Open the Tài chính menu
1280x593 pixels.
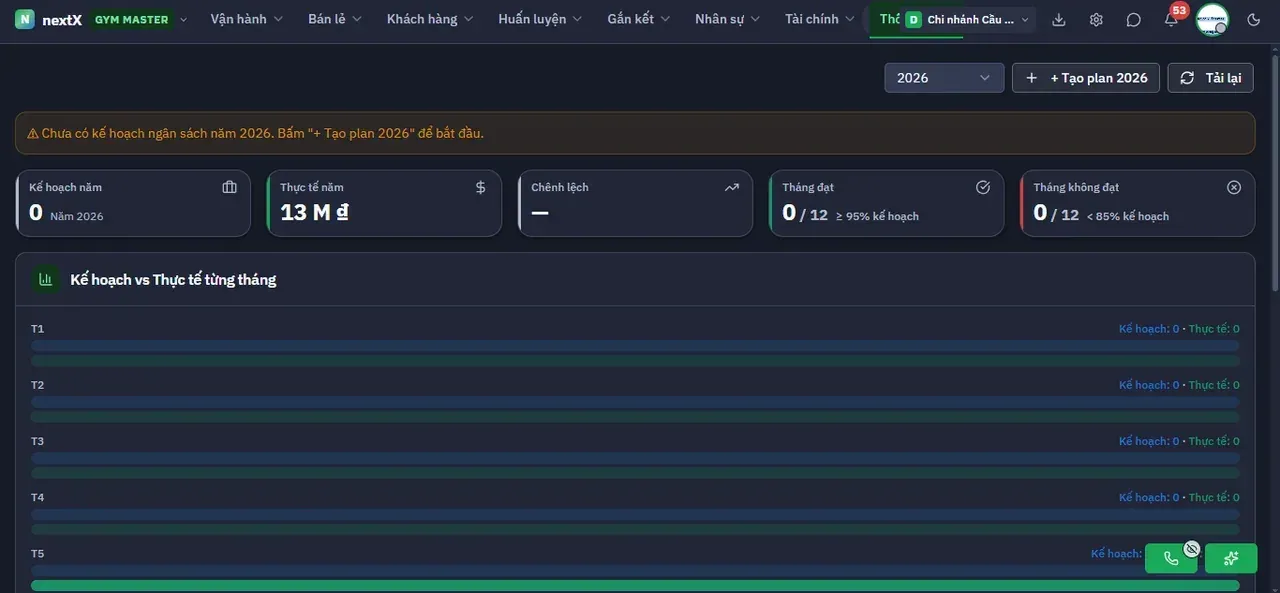tap(820, 19)
